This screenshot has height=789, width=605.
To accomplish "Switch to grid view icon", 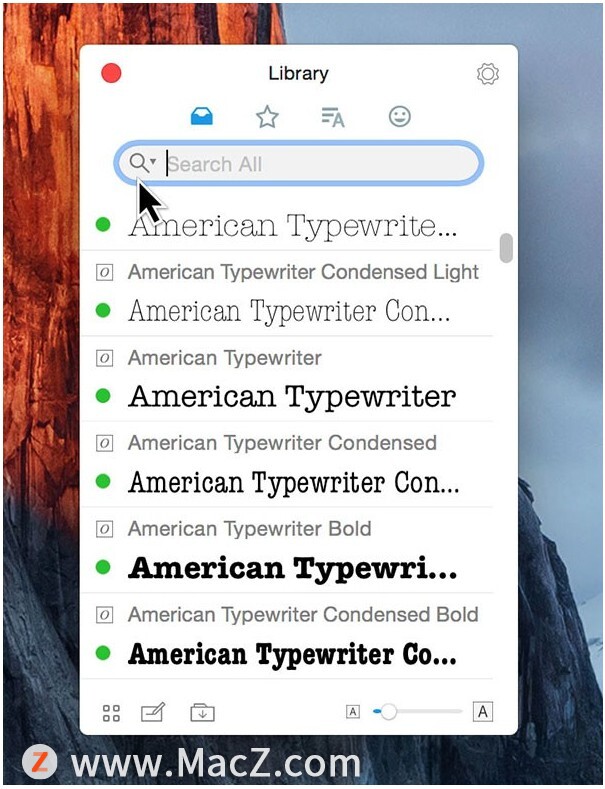I will pyautogui.click(x=111, y=713).
